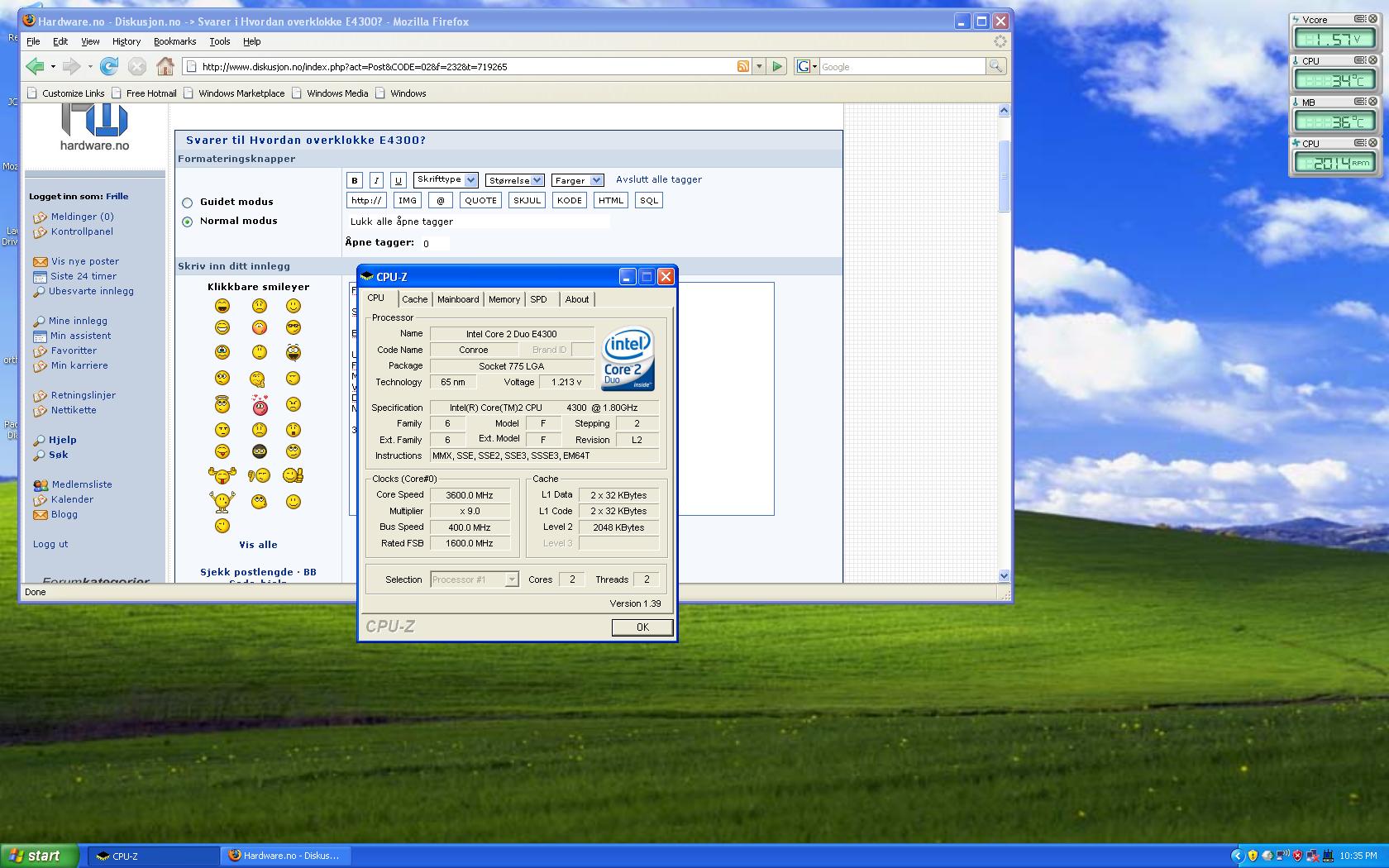
Task: Click the Avslutt alle tagger link
Action: [x=659, y=179]
